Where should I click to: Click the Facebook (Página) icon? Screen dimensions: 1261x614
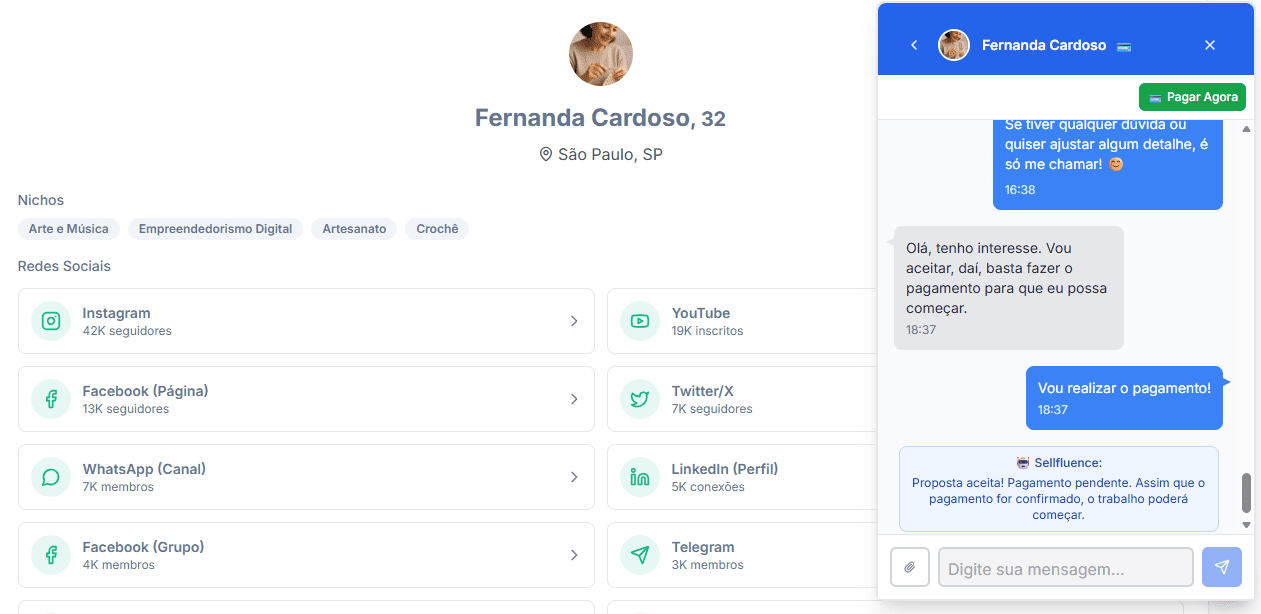pyautogui.click(x=51, y=399)
